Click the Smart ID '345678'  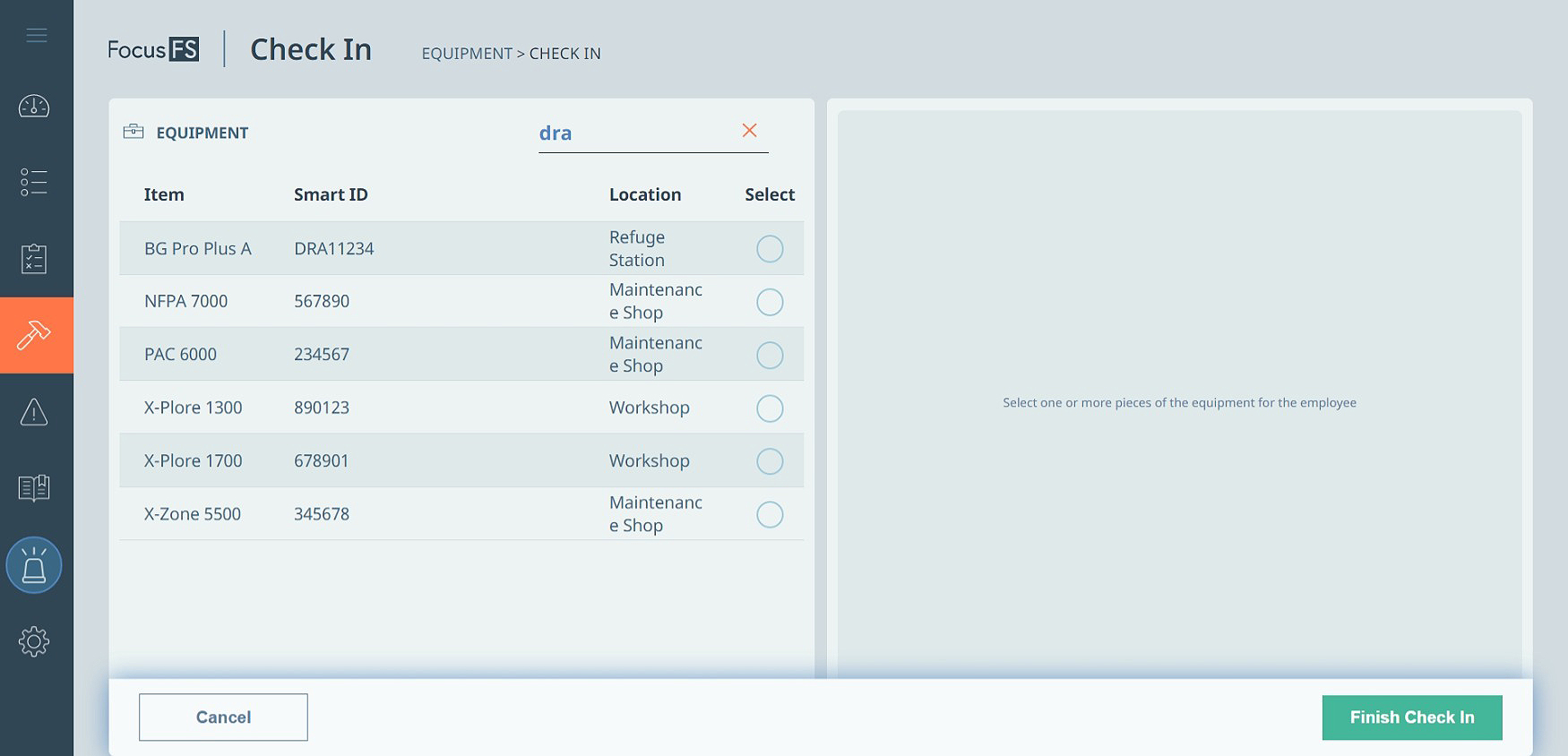point(322,514)
